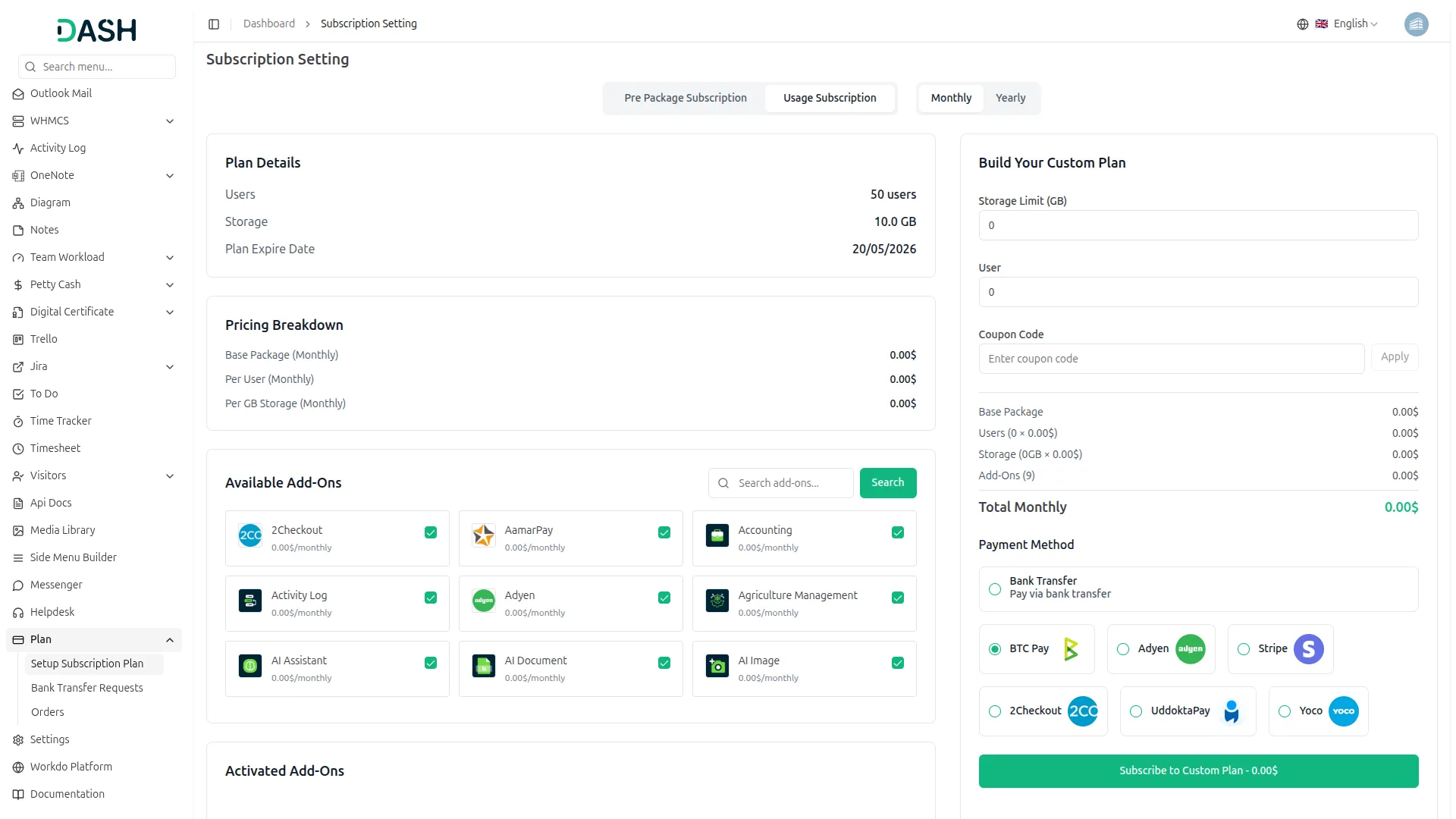Select Bank Transfer payment radio
The height and width of the screenshot is (819, 1456).
995,589
